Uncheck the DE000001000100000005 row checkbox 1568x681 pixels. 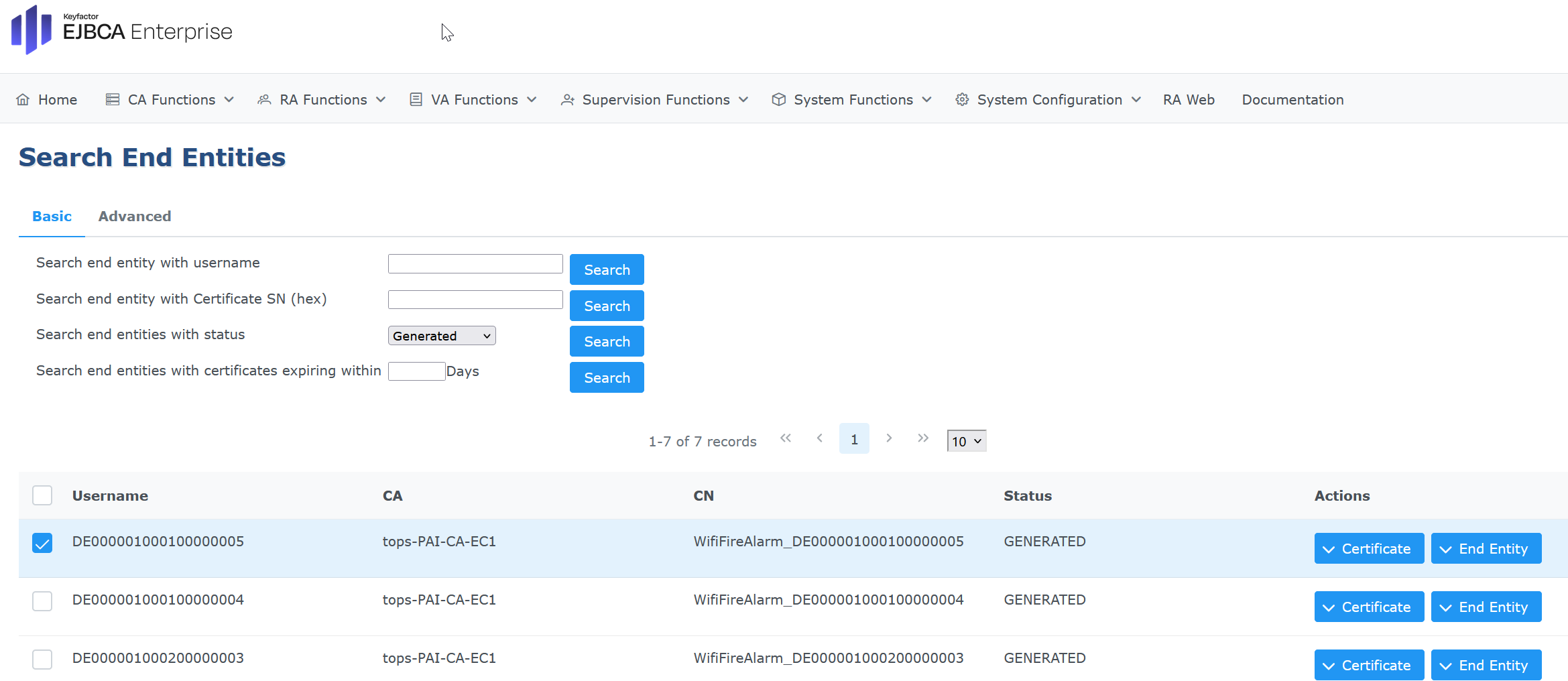[42, 543]
